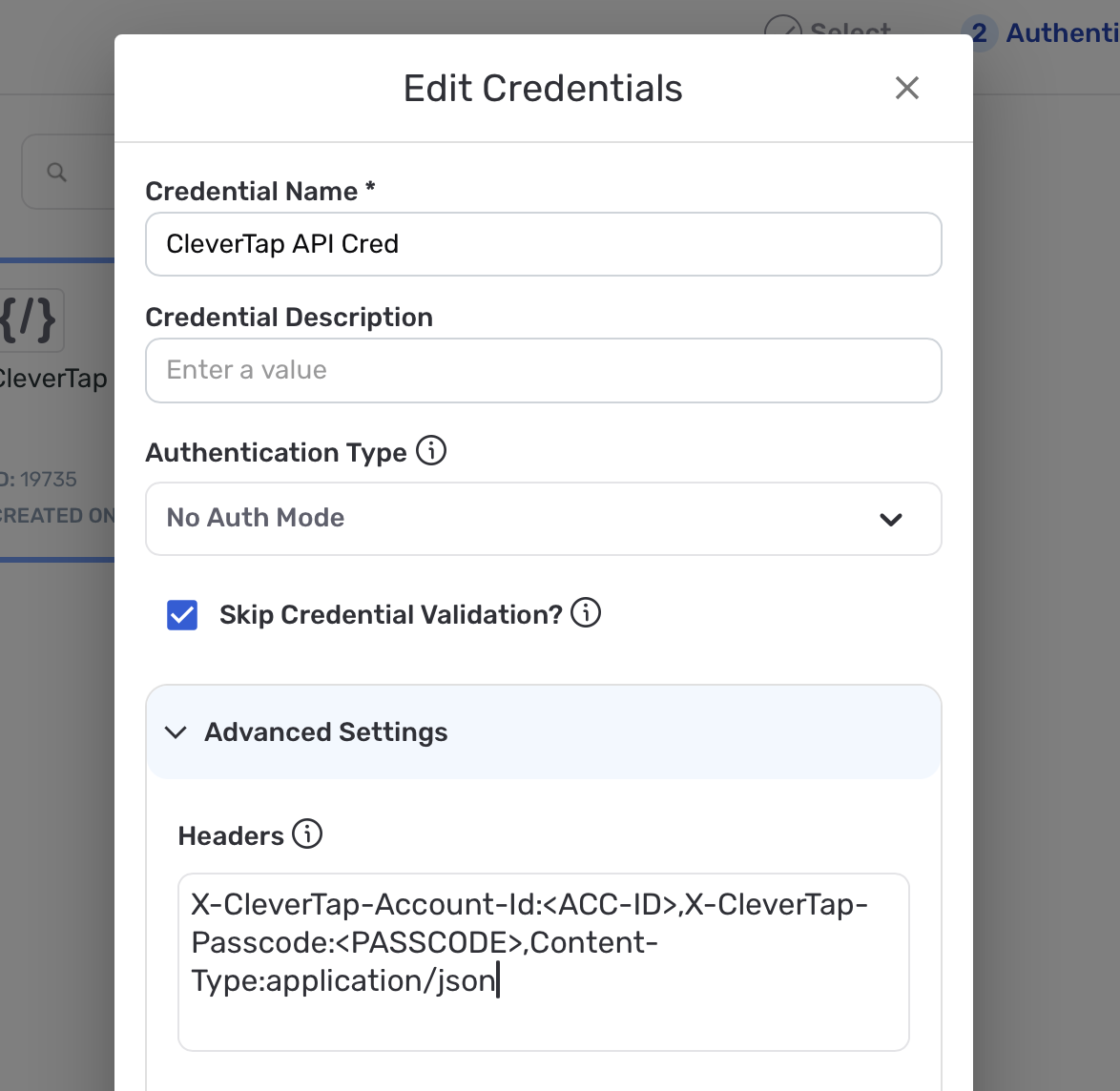Select the {/} CleverTap connector icon
The width and height of the screenshot is (1120, 1091).
(29, 320)
